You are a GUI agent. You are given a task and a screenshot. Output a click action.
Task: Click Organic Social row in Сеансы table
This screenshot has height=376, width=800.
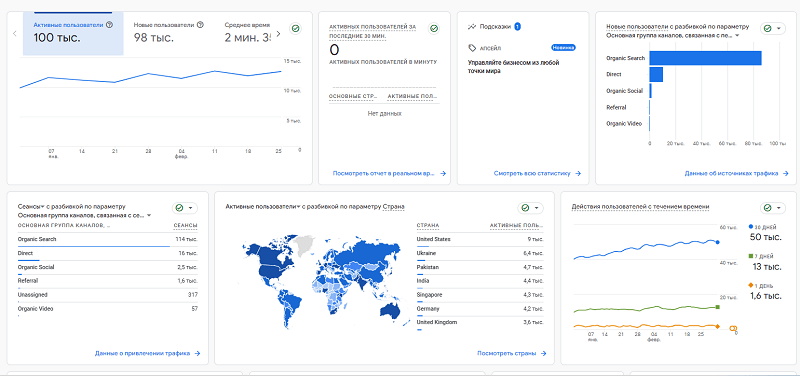(x=108, y=267)
